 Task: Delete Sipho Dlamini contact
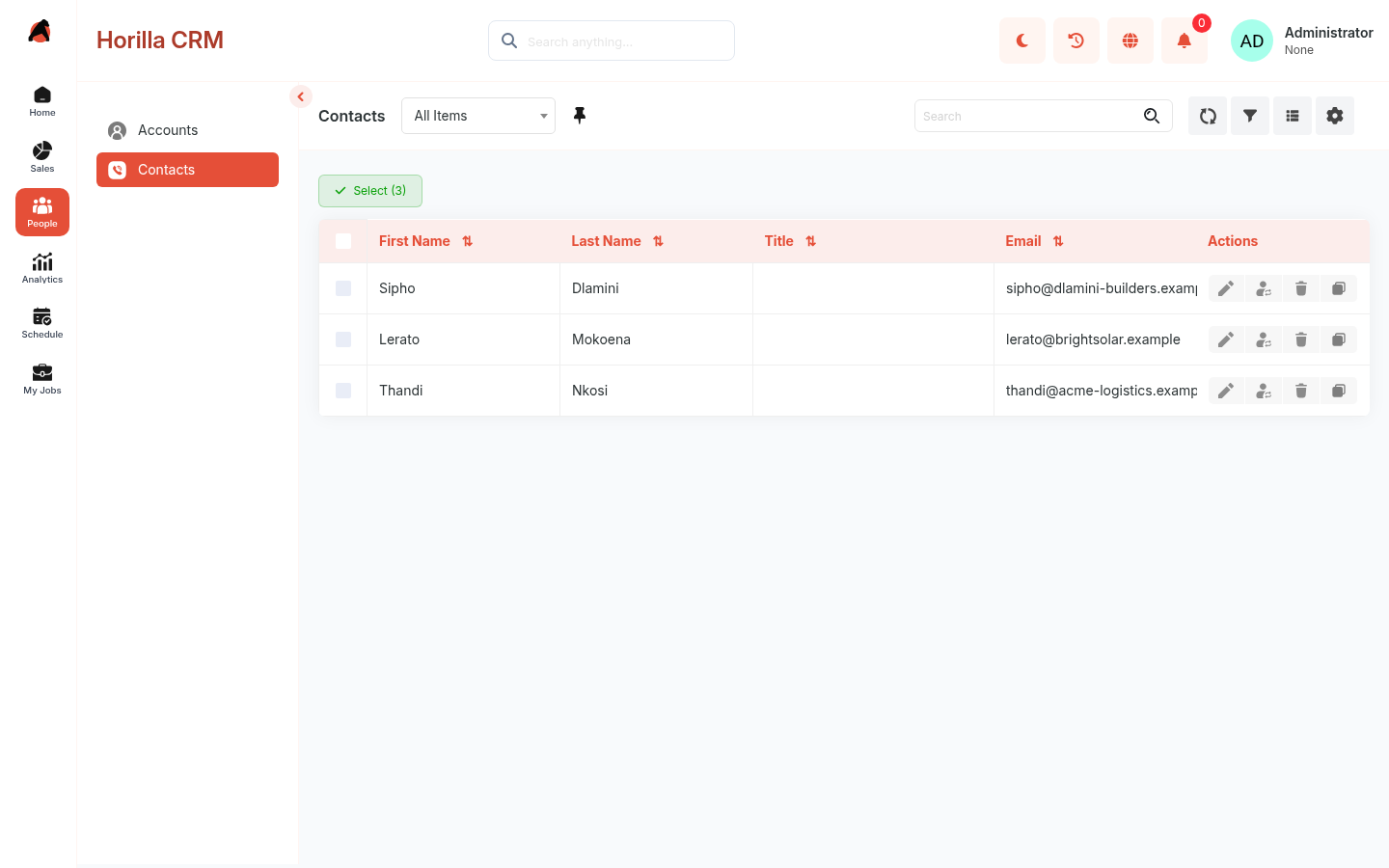point(1301,288)
